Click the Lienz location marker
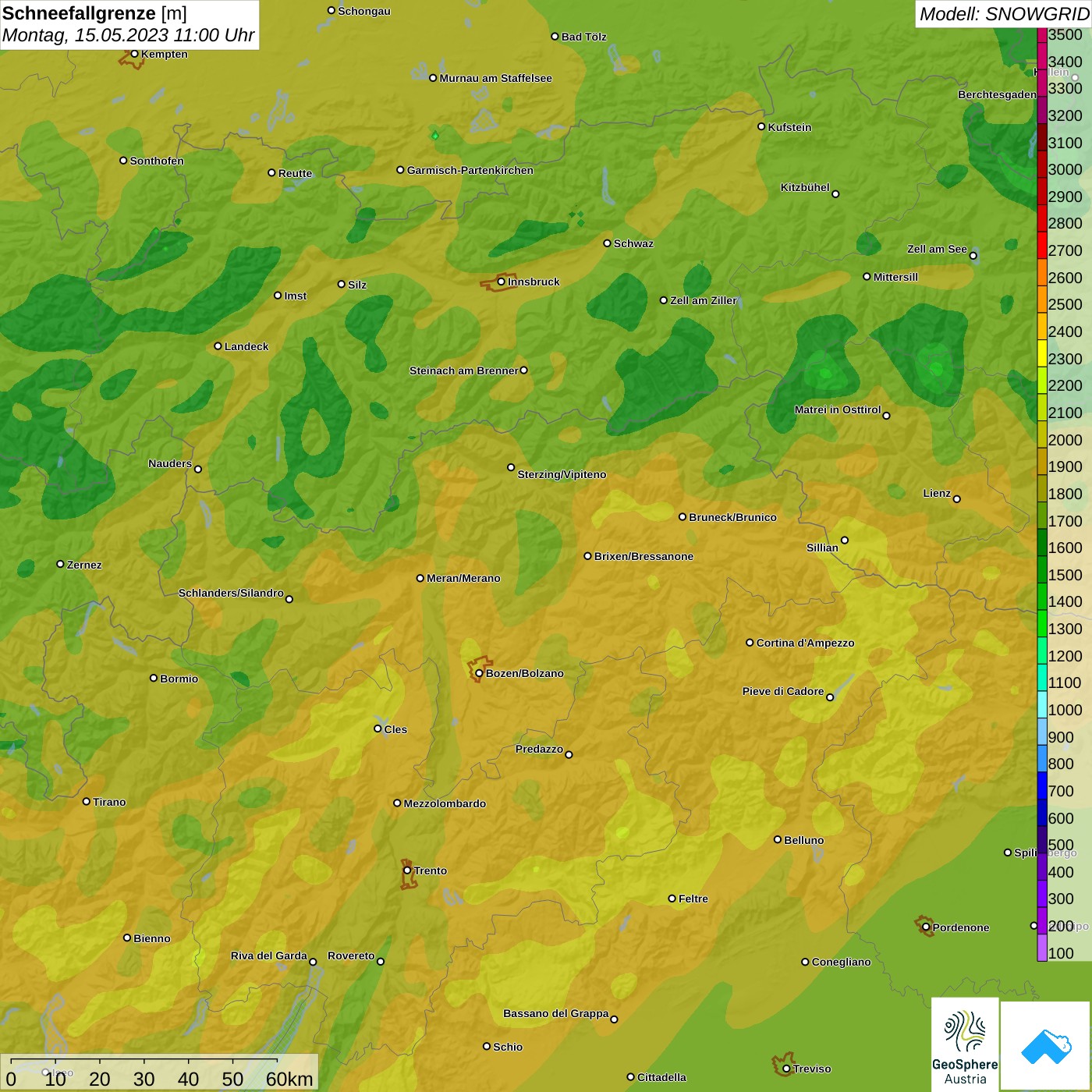This screenshot has height=1092, width=1092. click(x=957, y=499)
